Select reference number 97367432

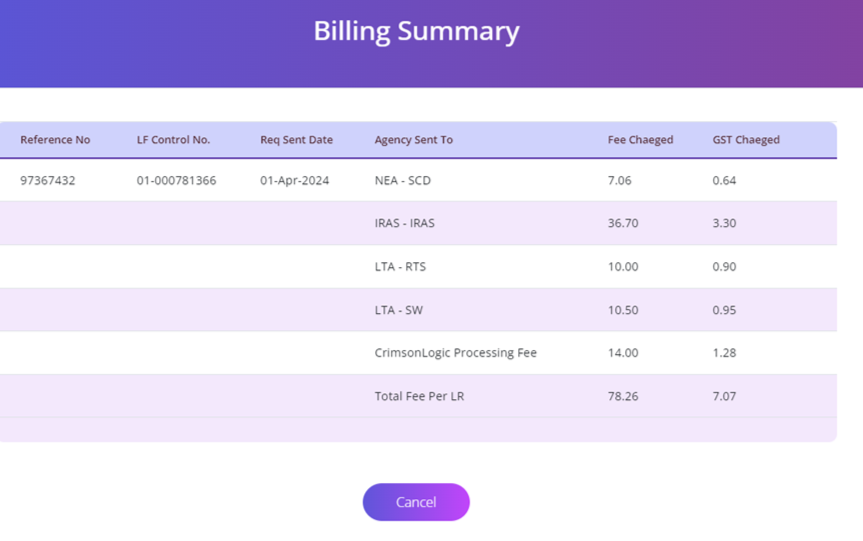[x=48, y=181]
